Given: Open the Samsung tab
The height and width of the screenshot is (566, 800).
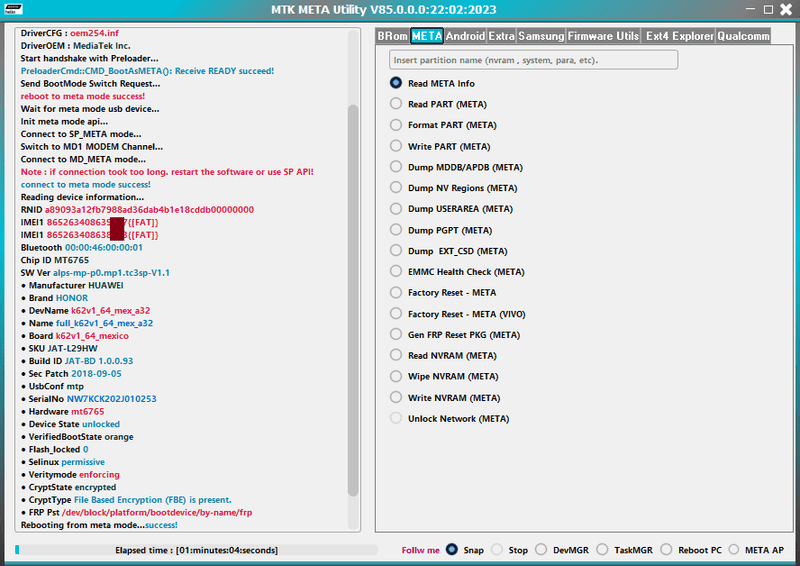Looking at the screenshot, I should click(x=541, y=36).
